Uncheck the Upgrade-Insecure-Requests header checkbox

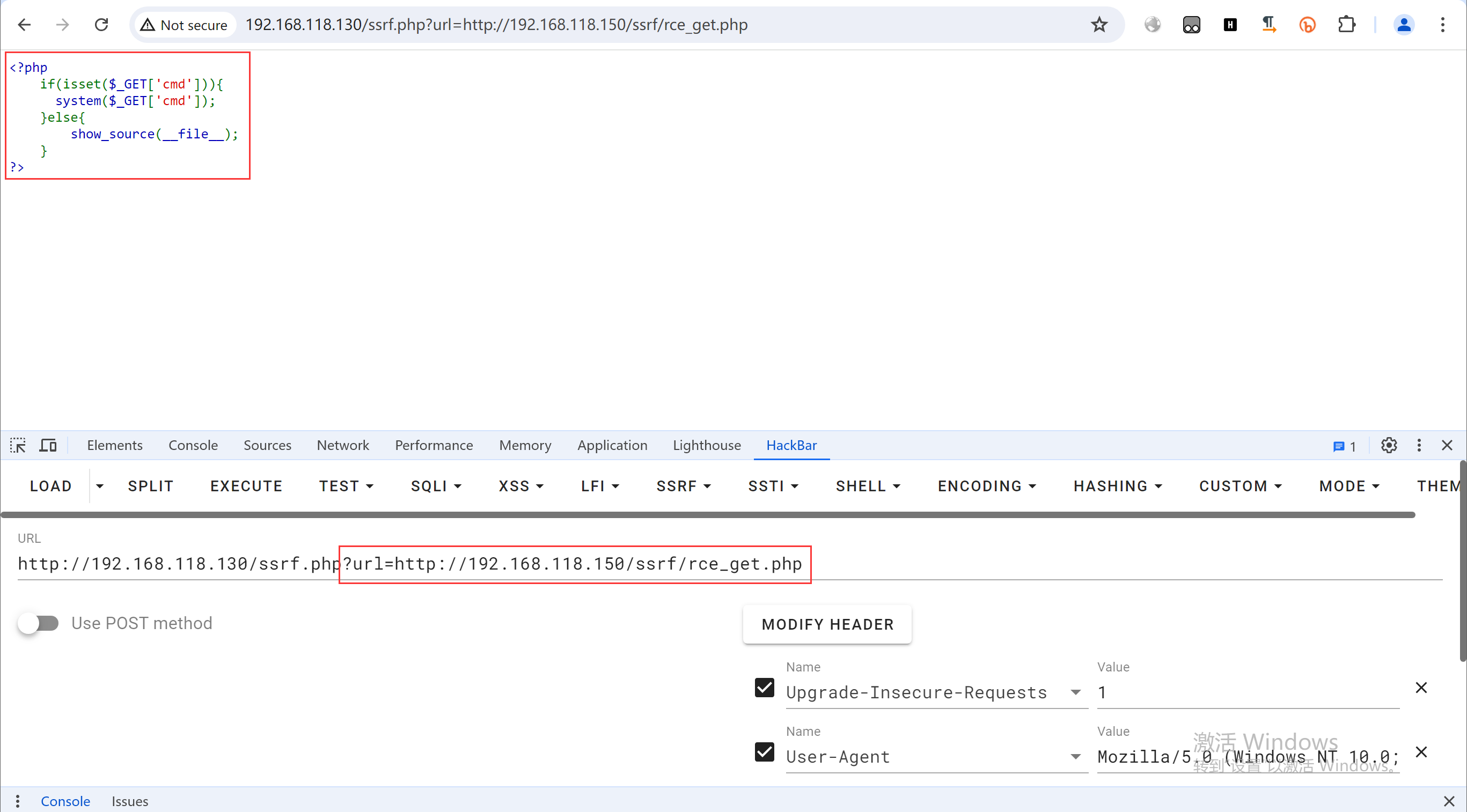764,688
